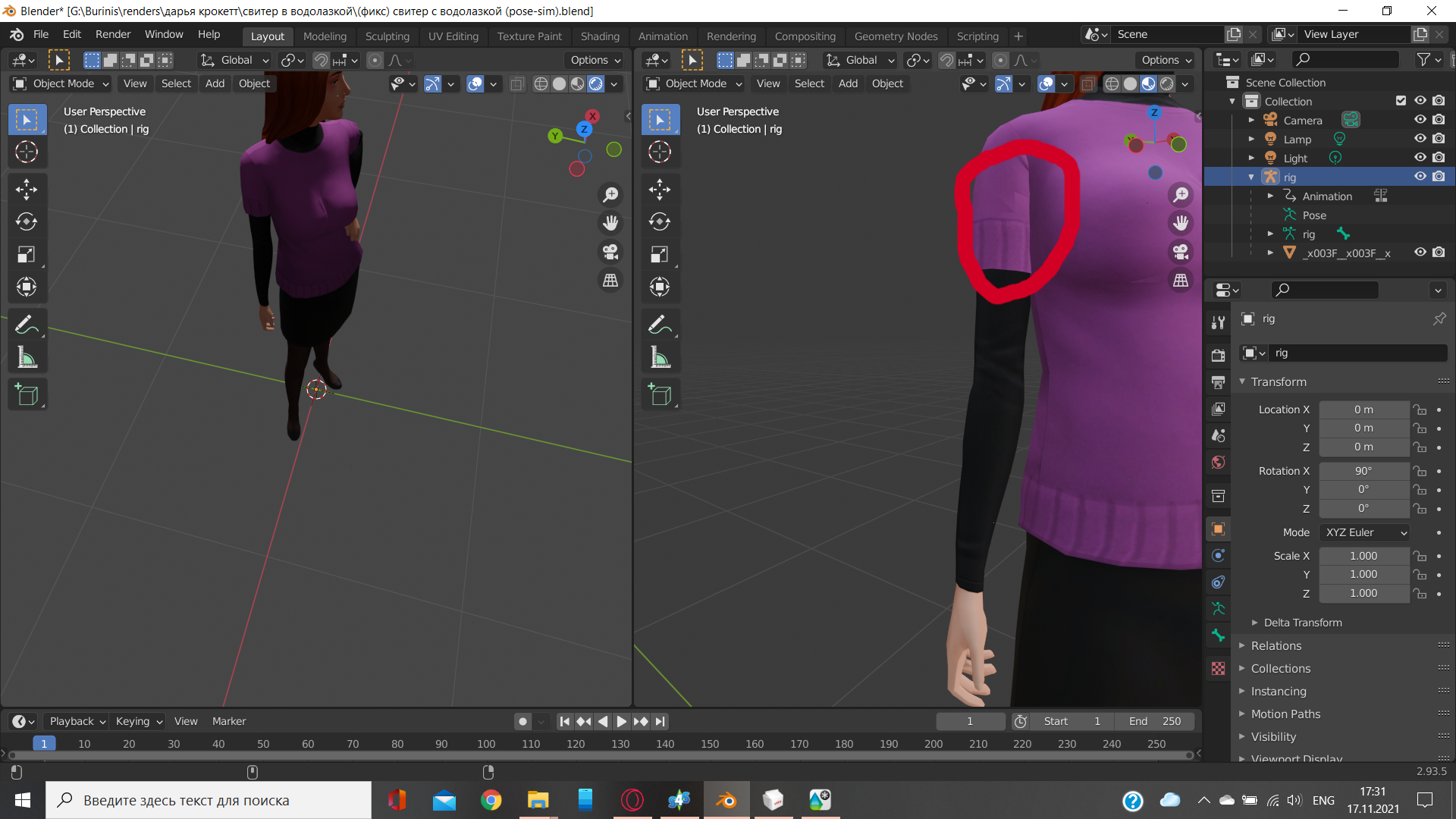Open the XYZ Euler rotation mode dropdown

pos(1365,532)
